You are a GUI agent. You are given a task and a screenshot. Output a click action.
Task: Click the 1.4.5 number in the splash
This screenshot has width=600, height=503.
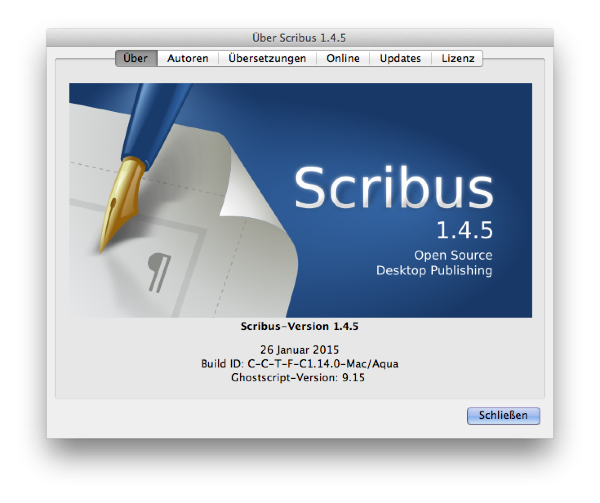click(x=464, y=231)
